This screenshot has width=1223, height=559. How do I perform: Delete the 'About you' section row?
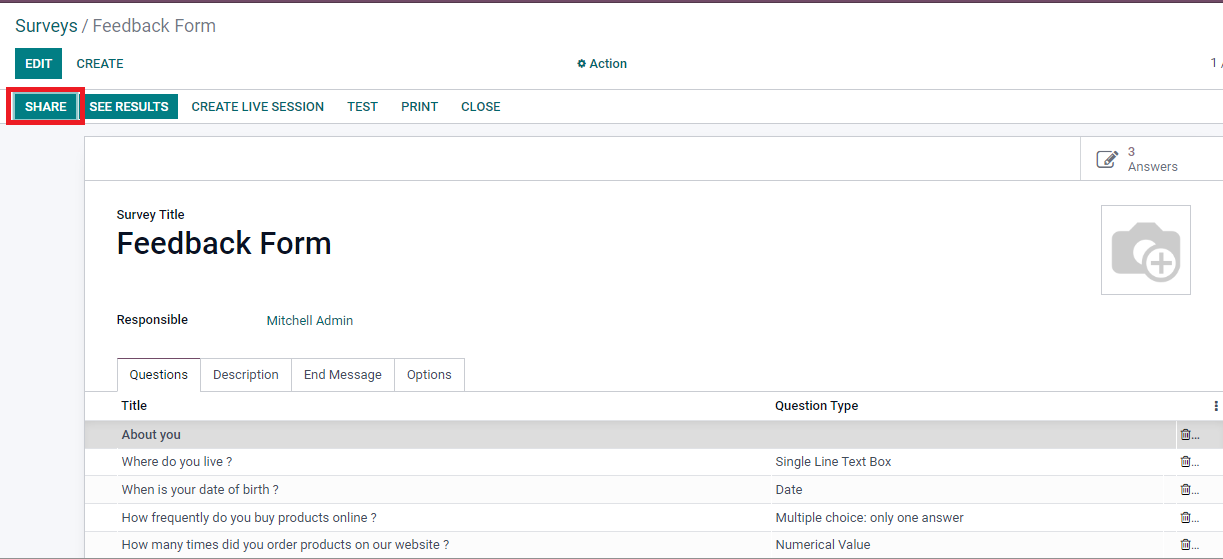click(x=1185, y=435)
